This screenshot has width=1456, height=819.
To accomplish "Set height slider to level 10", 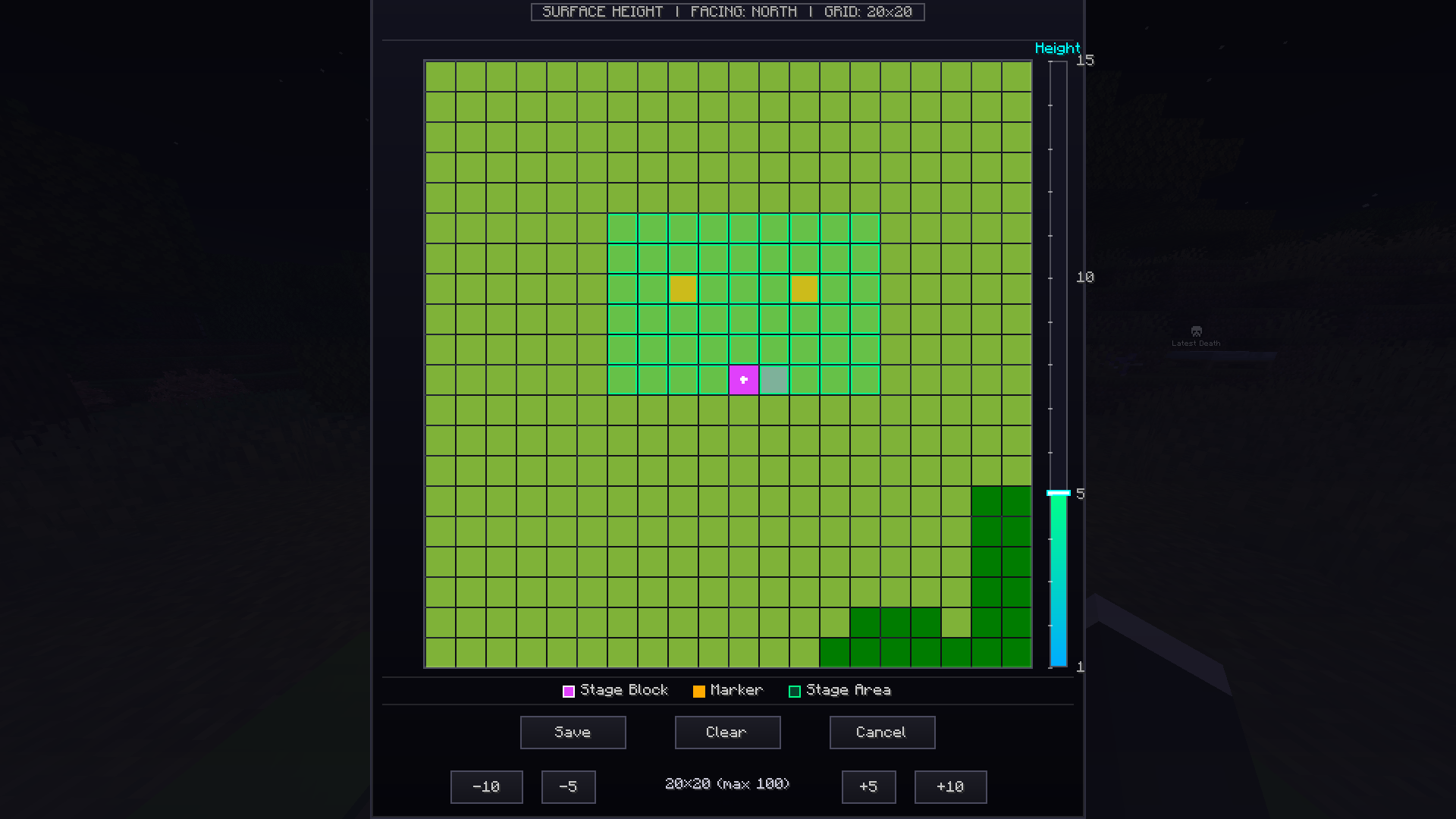I will click(1058, 278).
